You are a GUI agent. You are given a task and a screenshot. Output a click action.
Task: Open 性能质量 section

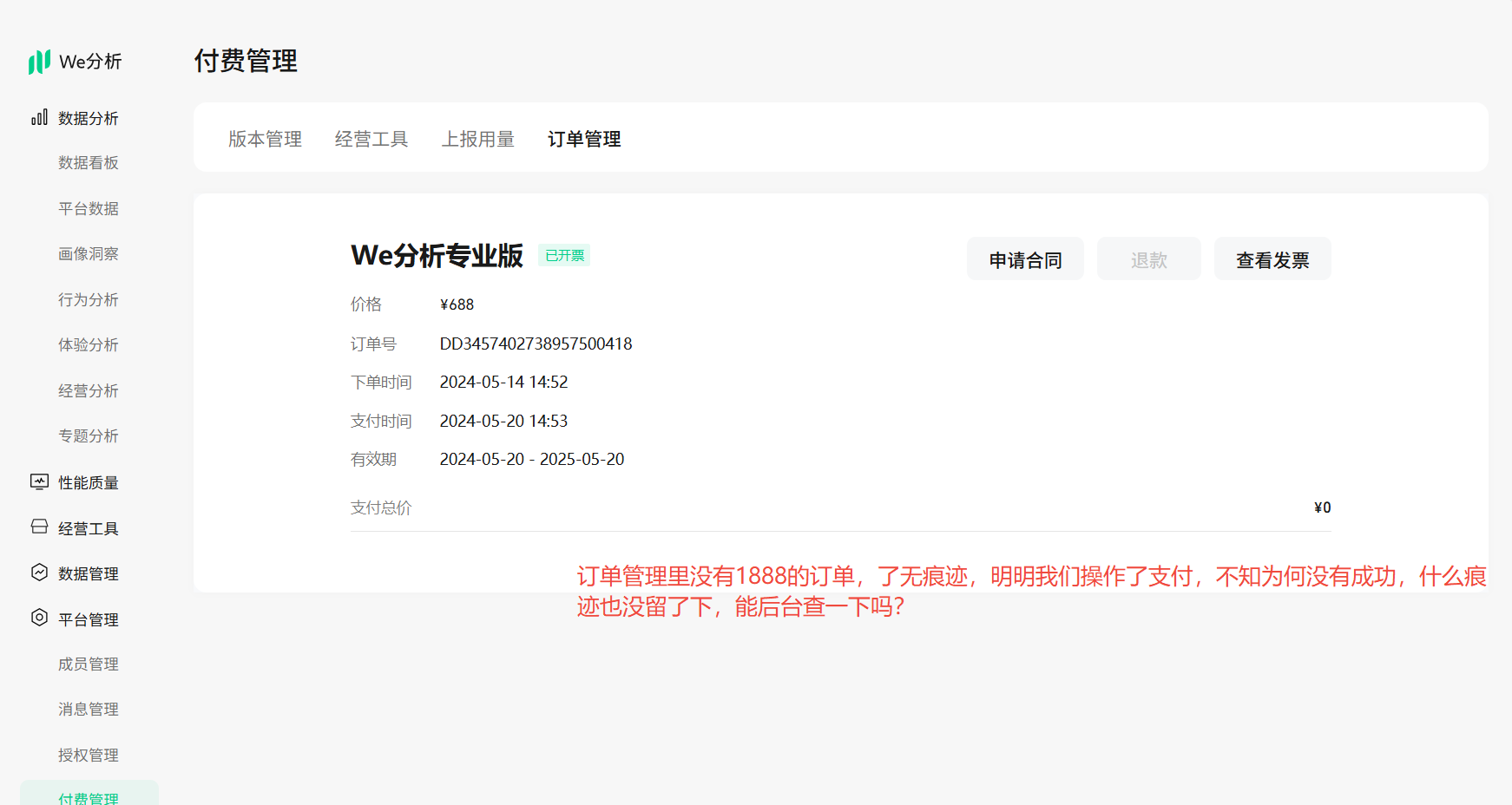click(89, 483)
